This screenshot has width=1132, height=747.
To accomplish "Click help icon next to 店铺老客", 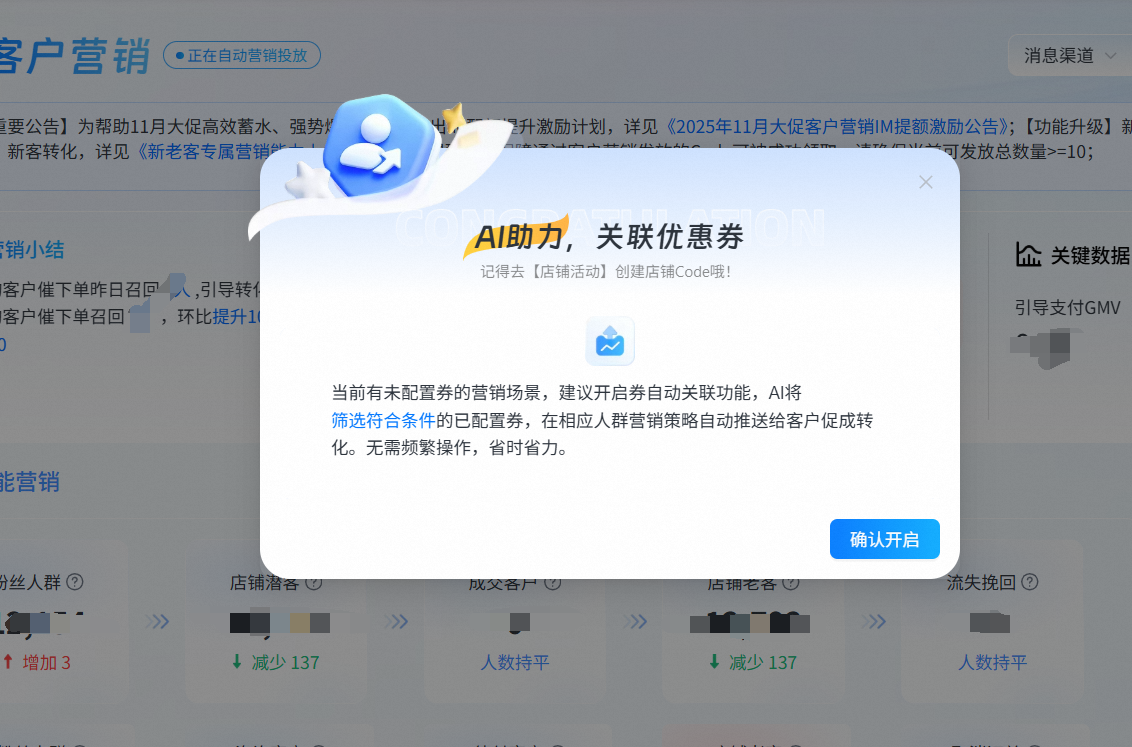I will [x=791, y=582].
